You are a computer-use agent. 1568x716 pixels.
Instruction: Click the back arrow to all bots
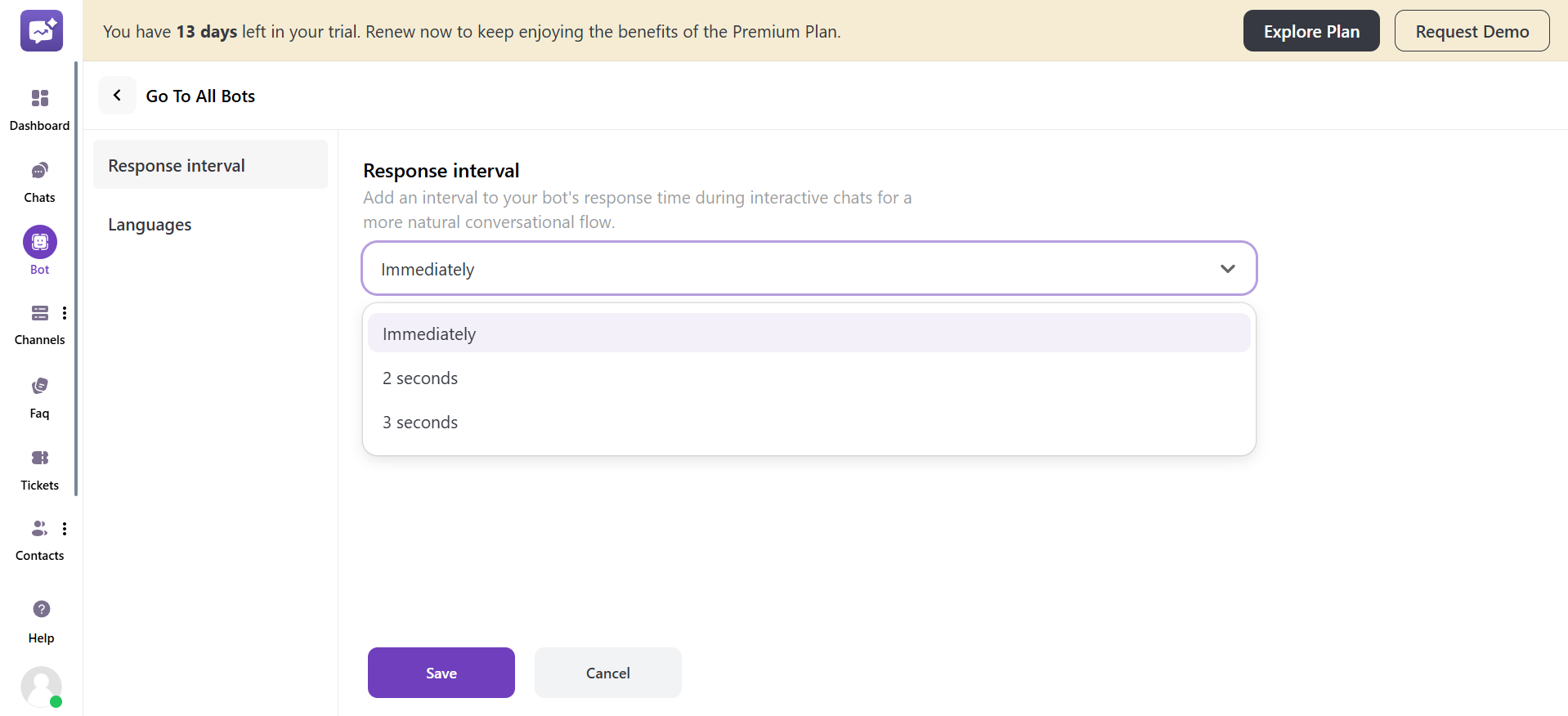(117, 96)
